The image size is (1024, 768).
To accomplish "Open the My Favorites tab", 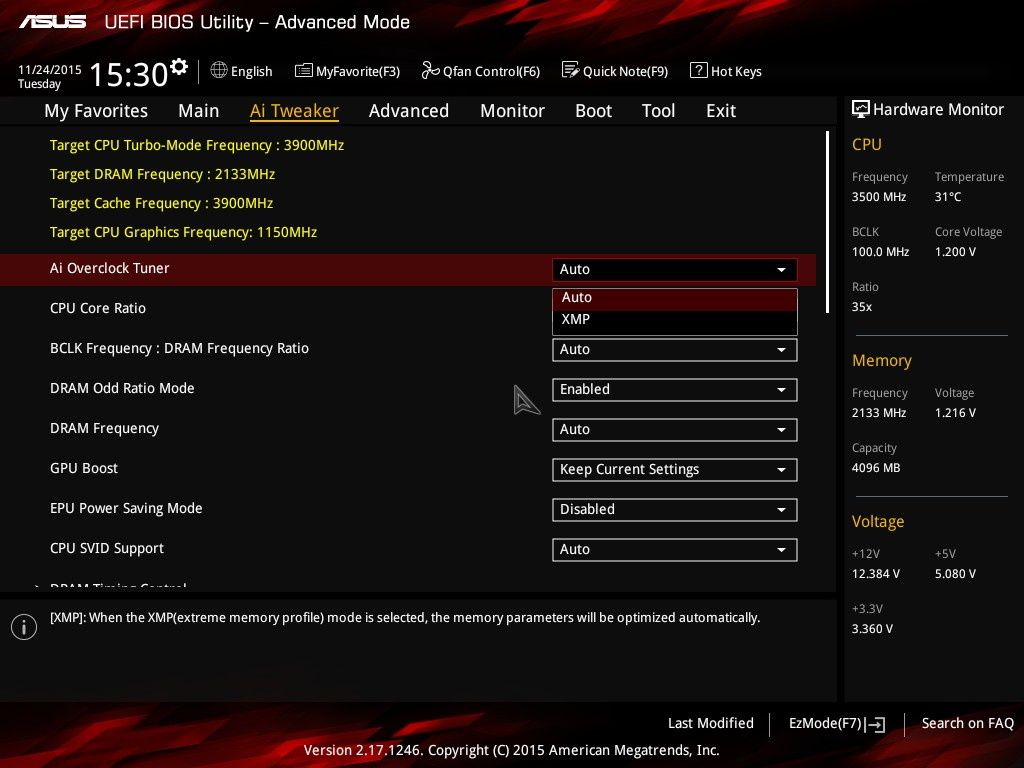I will tap(96, 111).
